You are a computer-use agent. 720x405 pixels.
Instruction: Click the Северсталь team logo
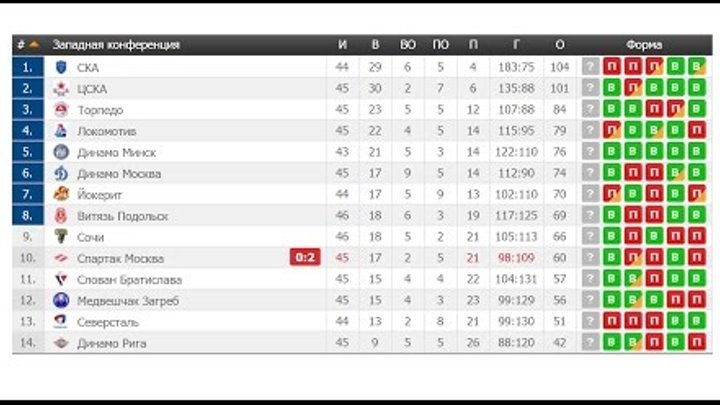coord(62,322)
